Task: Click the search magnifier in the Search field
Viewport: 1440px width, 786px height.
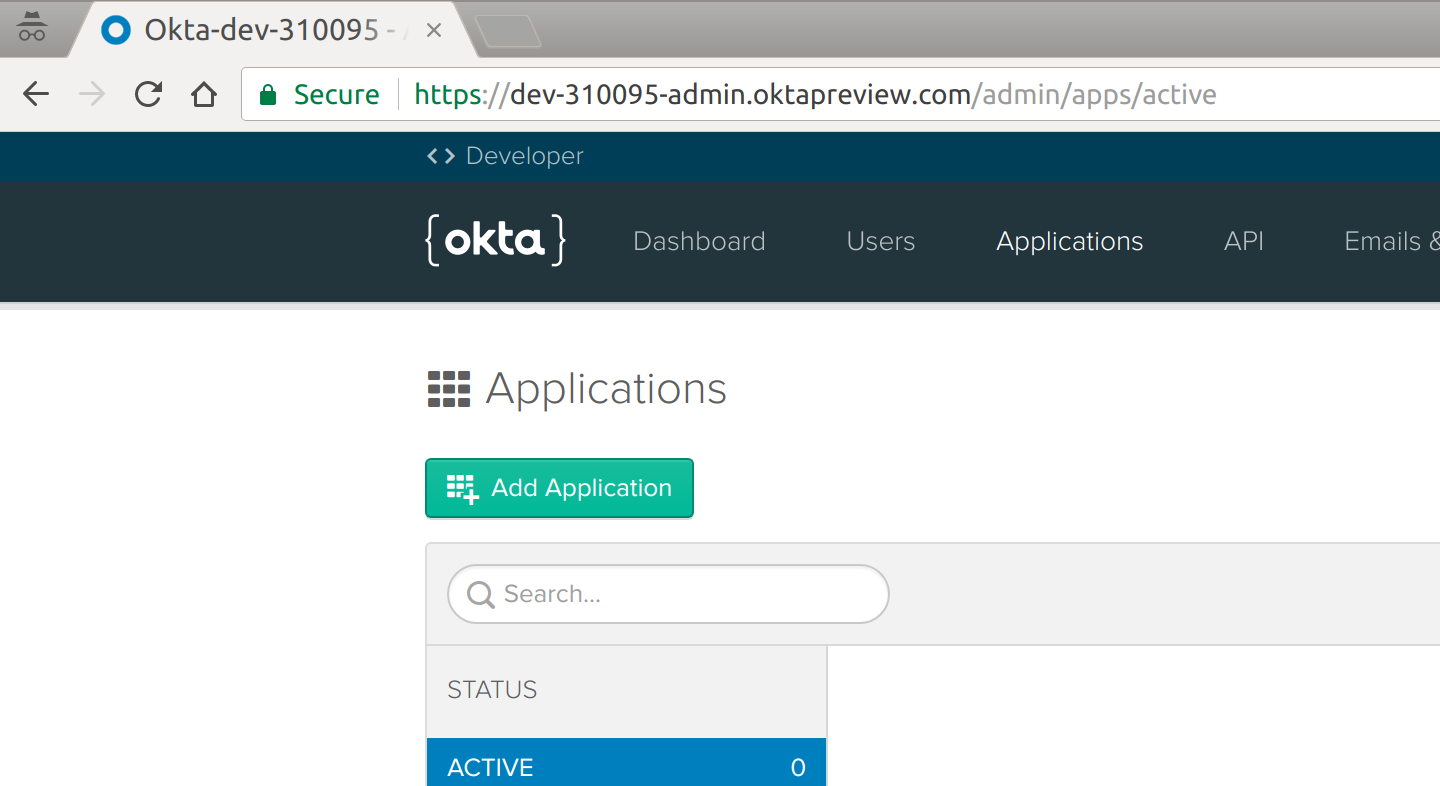Action: tap(480, 594)
